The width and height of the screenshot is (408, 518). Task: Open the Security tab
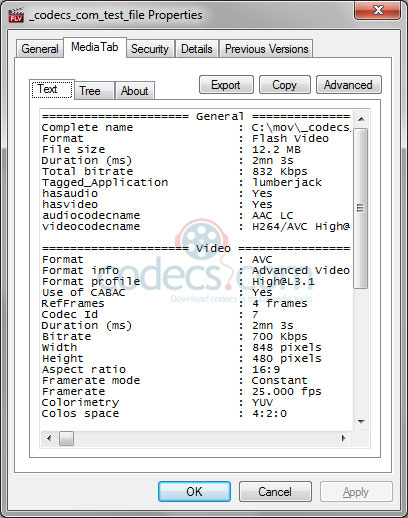150,49
